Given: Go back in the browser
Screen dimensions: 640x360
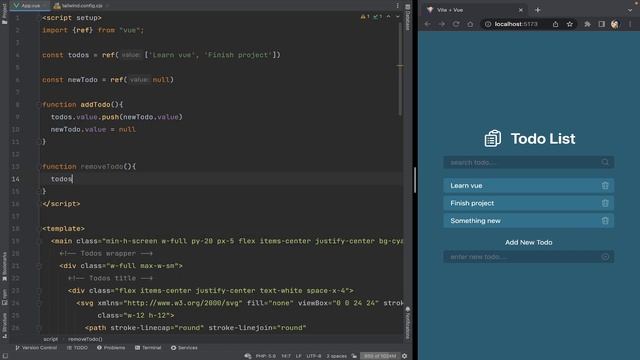Looking at the screenshot, I should click(427, 24).
